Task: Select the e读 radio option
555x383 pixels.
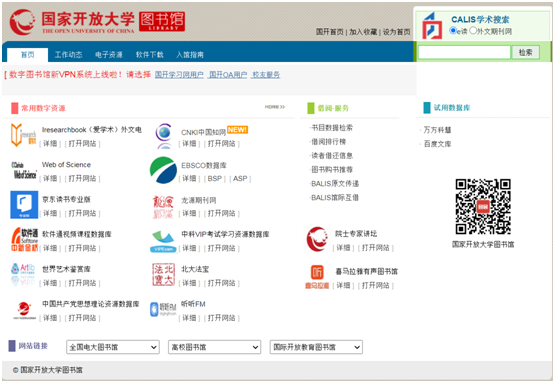Action: pos(453,30)
